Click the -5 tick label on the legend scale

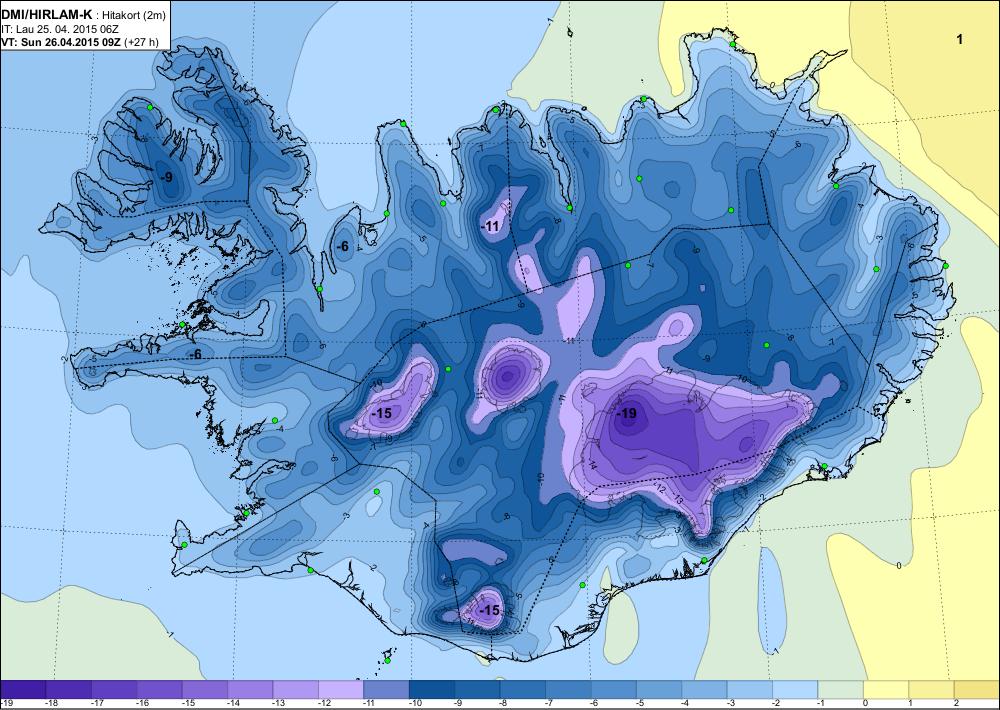tap(640, 704)
